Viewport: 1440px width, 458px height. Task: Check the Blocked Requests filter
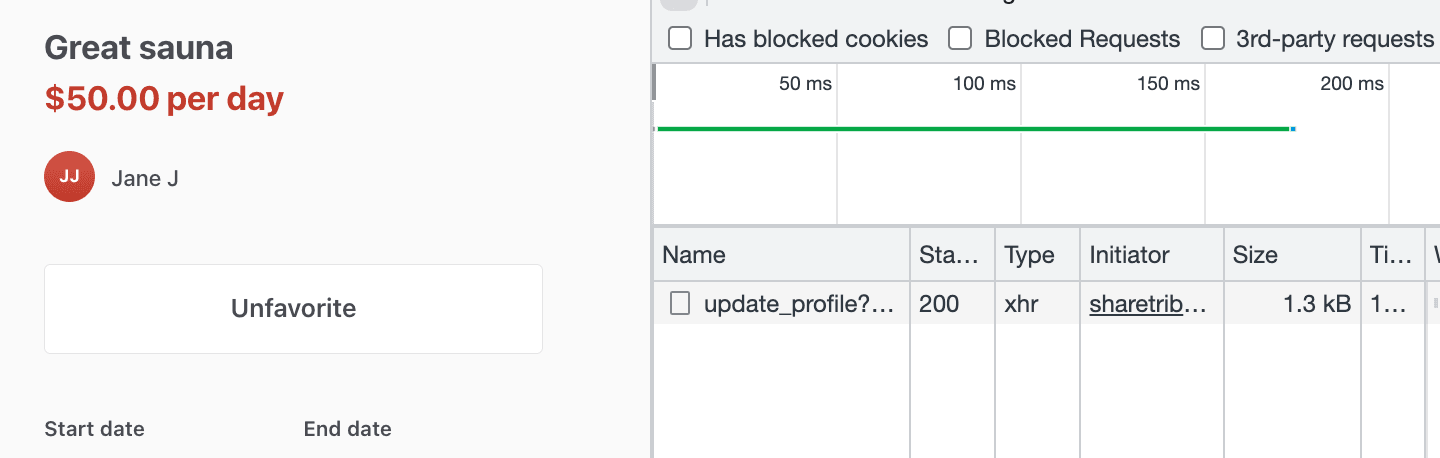coord(960,39)
